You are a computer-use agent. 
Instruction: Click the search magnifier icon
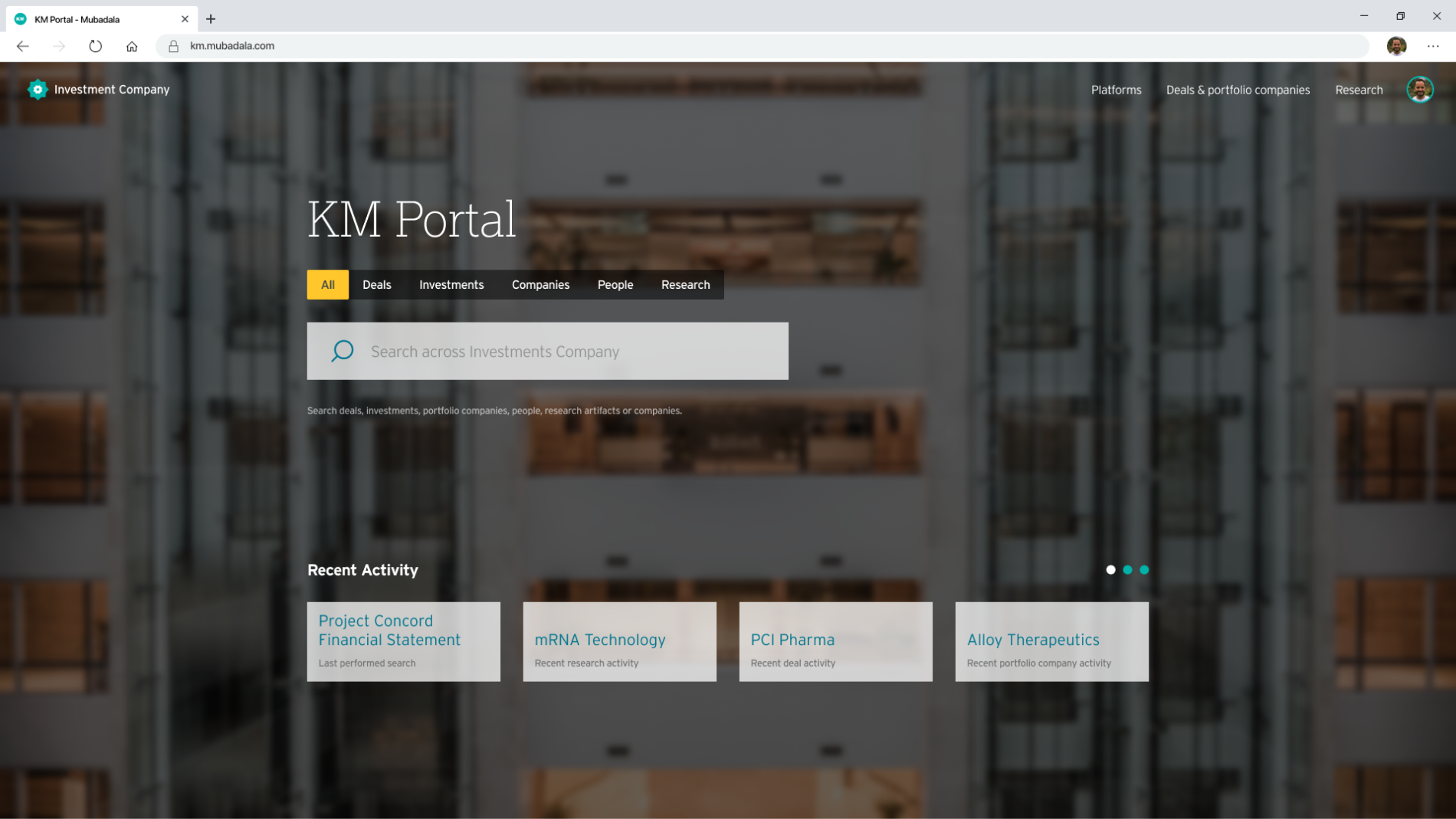(342, 351)
